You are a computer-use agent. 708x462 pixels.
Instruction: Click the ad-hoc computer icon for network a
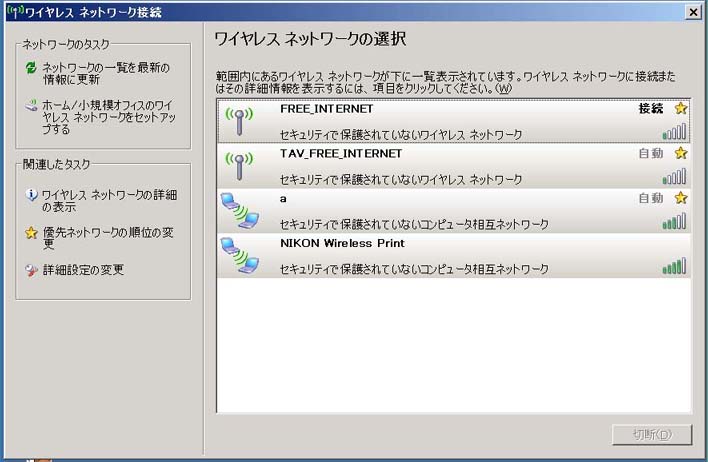tap(239, 210)
